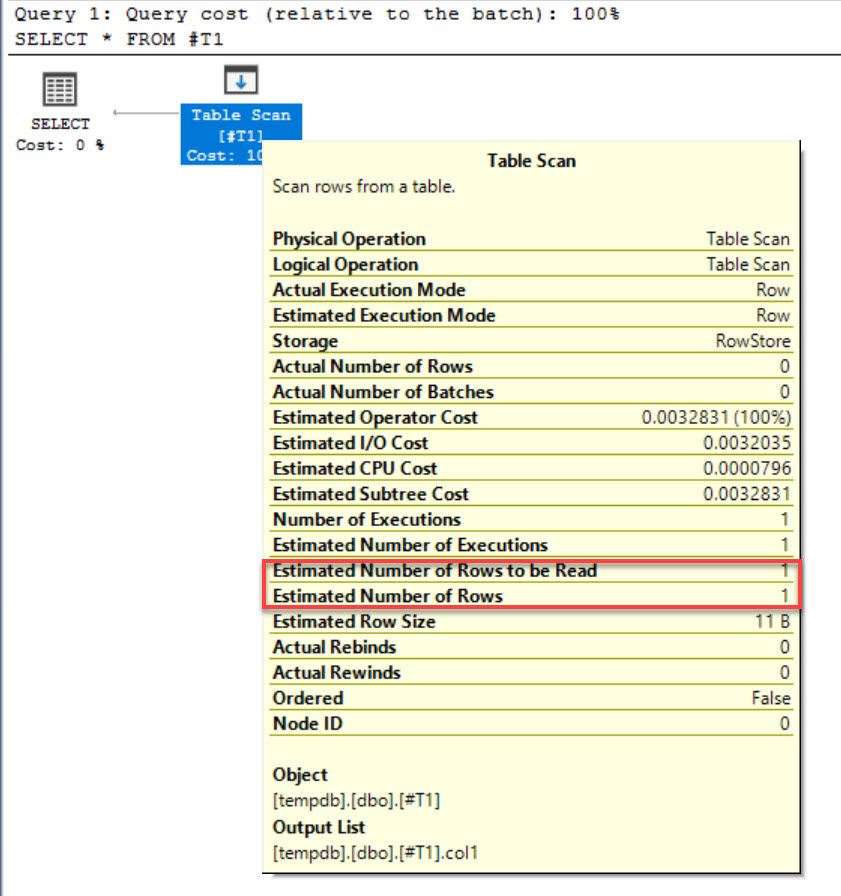
Task: Click the Table Scan operator icon
Action: coord(241,80)
